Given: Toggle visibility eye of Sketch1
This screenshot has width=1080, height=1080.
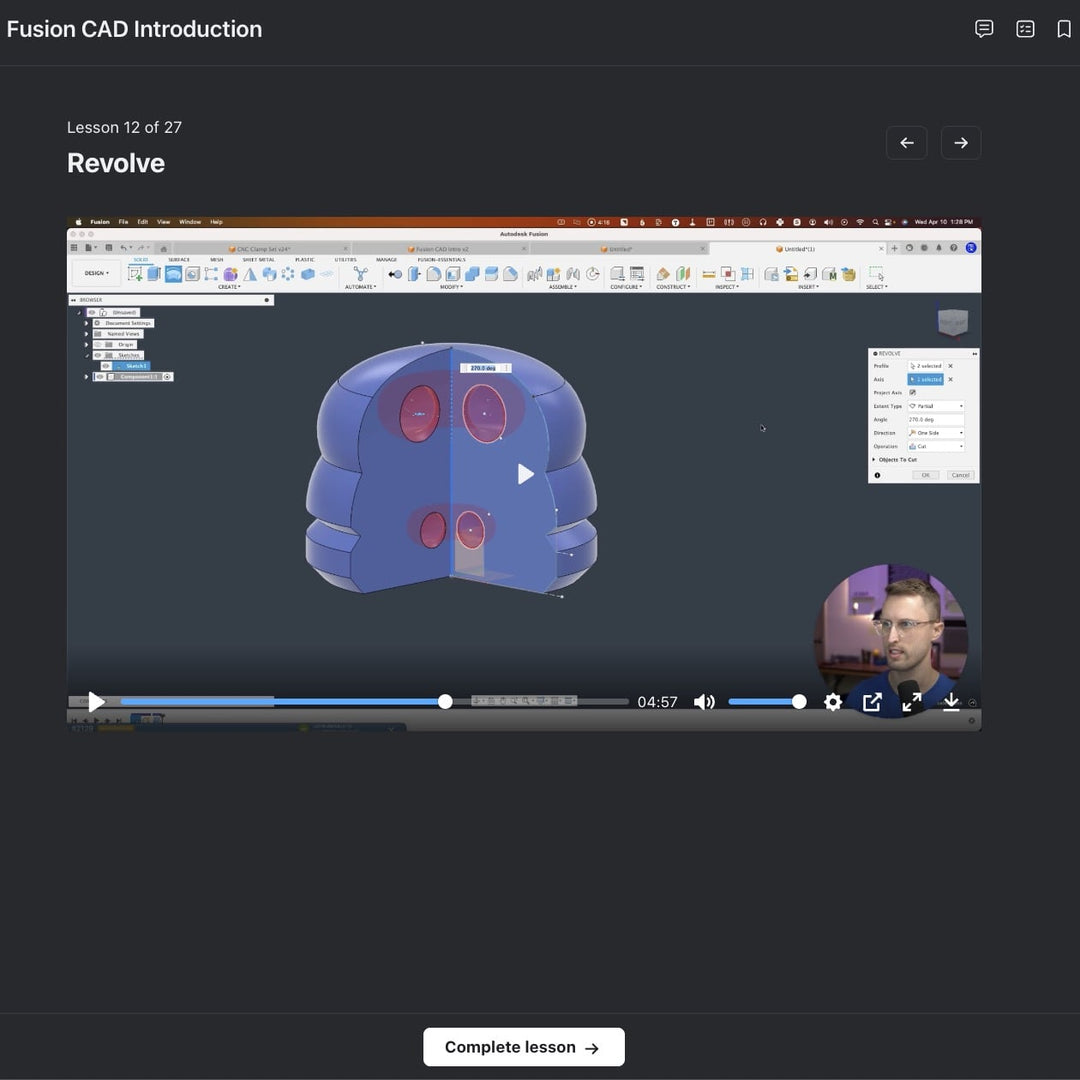Looking at the screenshot, I should click(106, 366).
